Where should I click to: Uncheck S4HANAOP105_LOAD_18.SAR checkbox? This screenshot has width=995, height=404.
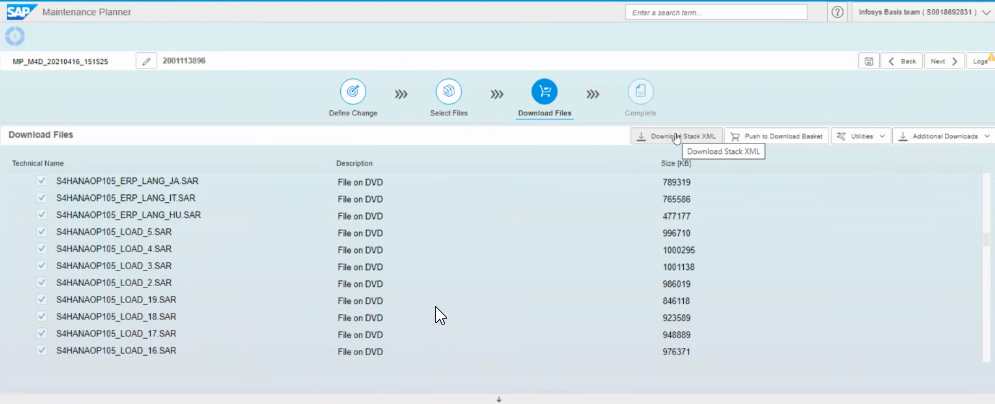pyautogui.click(x=42, y=316)
